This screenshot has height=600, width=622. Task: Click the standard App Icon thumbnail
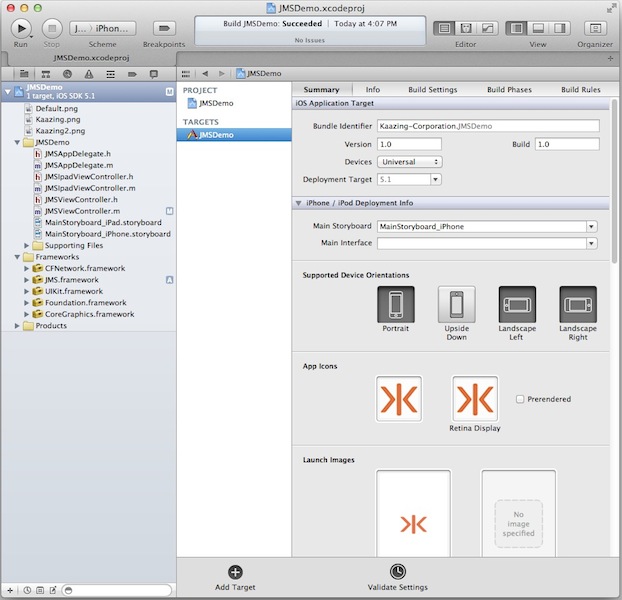(x=399, y=399)
